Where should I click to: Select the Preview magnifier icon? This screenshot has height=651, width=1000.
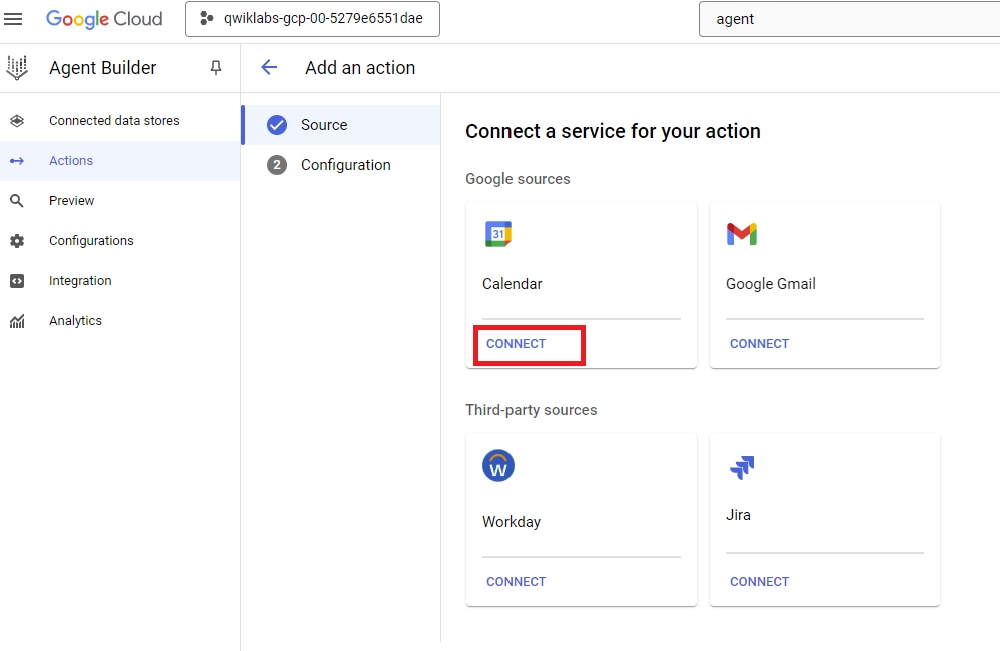17,200
